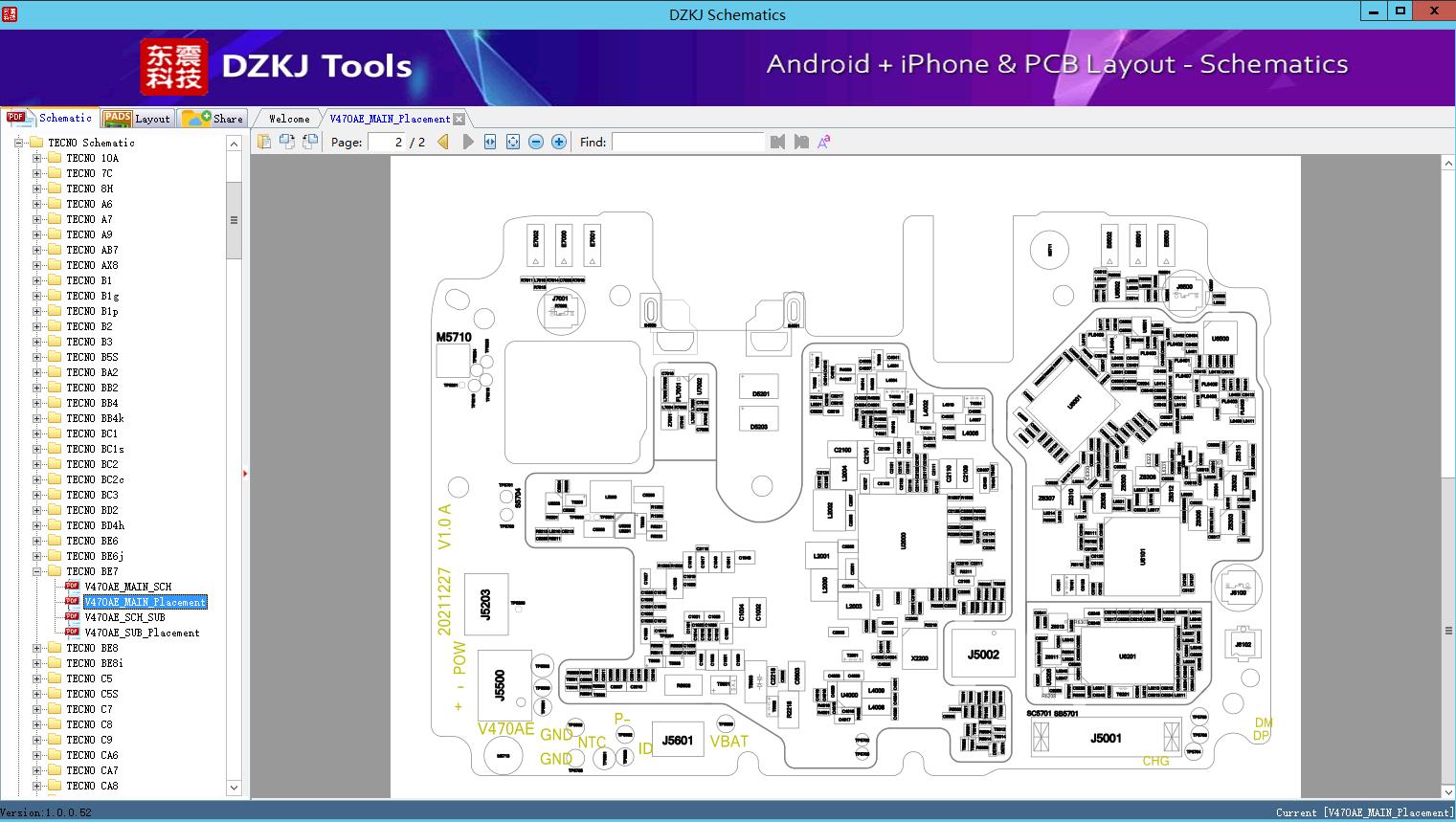The image size is (1456, 822).
Task: Click the fit-to-width icon
Action: 490,142
